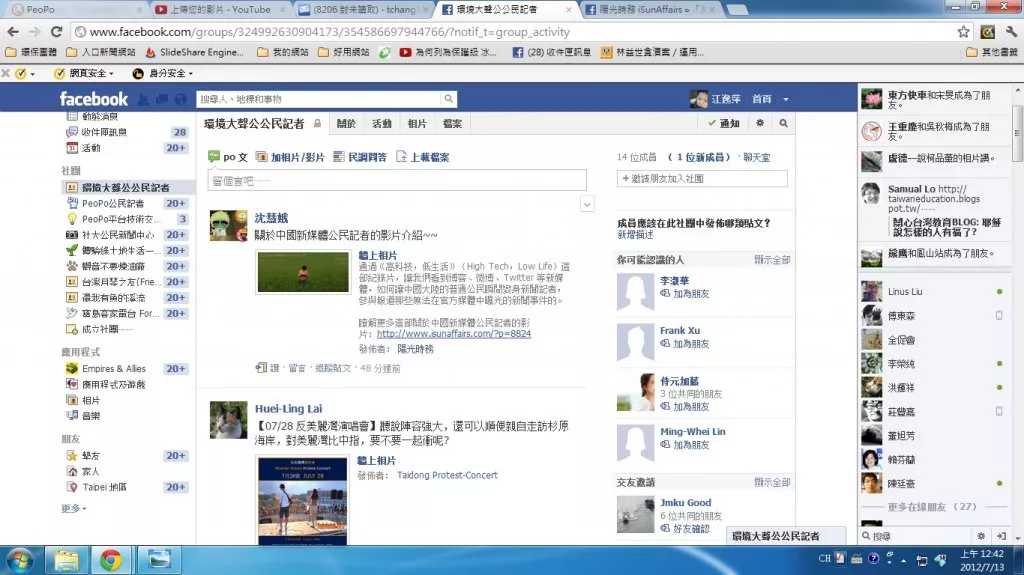The height and width of the screenshot is (575, 1024).
Task: Open File Explorer in taskbar
Action: point(66,561)
